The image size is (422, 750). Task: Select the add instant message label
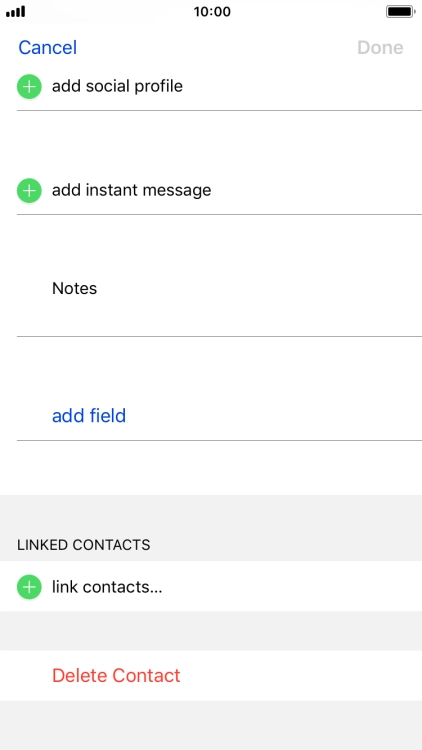click(132, 190)
